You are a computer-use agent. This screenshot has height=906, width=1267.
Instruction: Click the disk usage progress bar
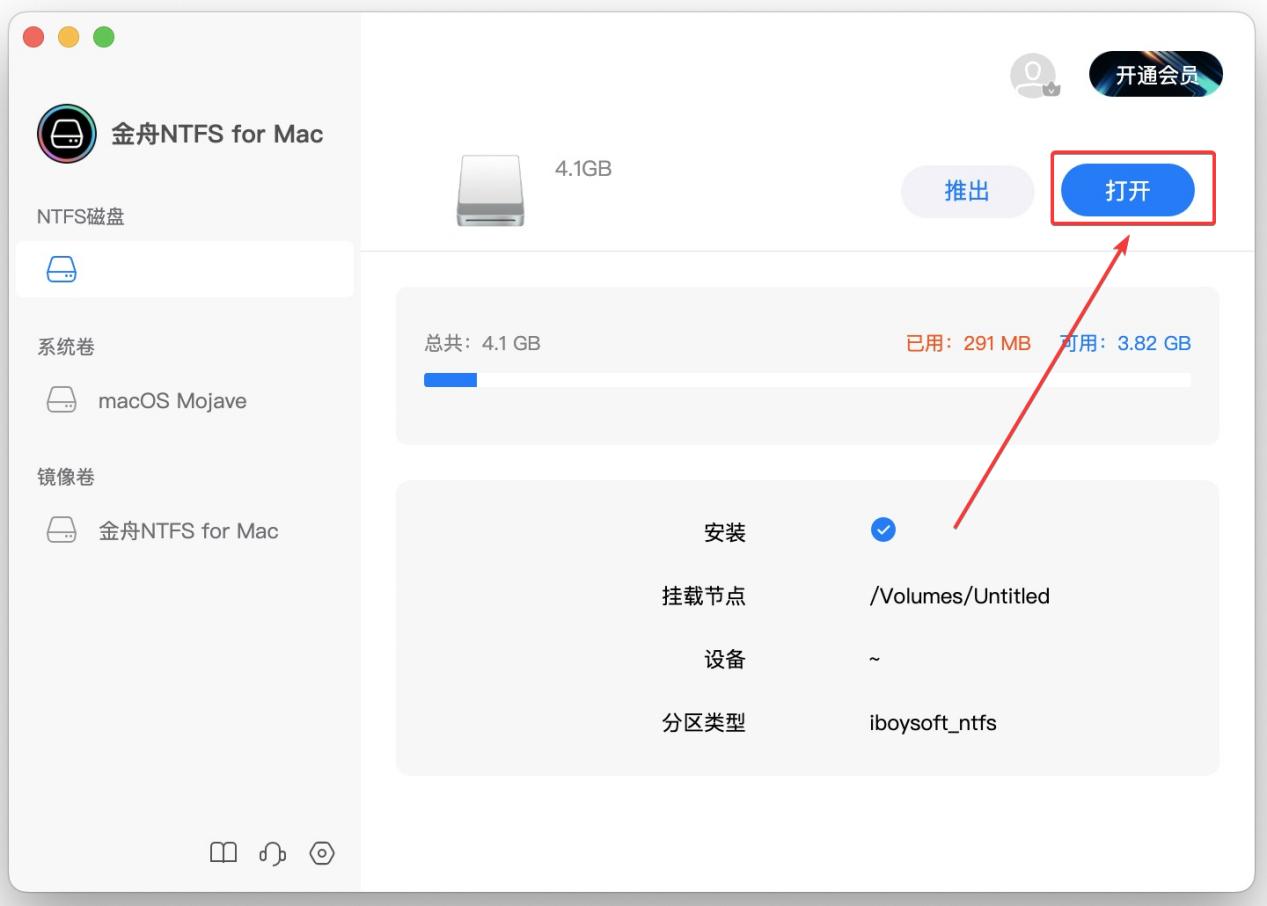point(807,379)
